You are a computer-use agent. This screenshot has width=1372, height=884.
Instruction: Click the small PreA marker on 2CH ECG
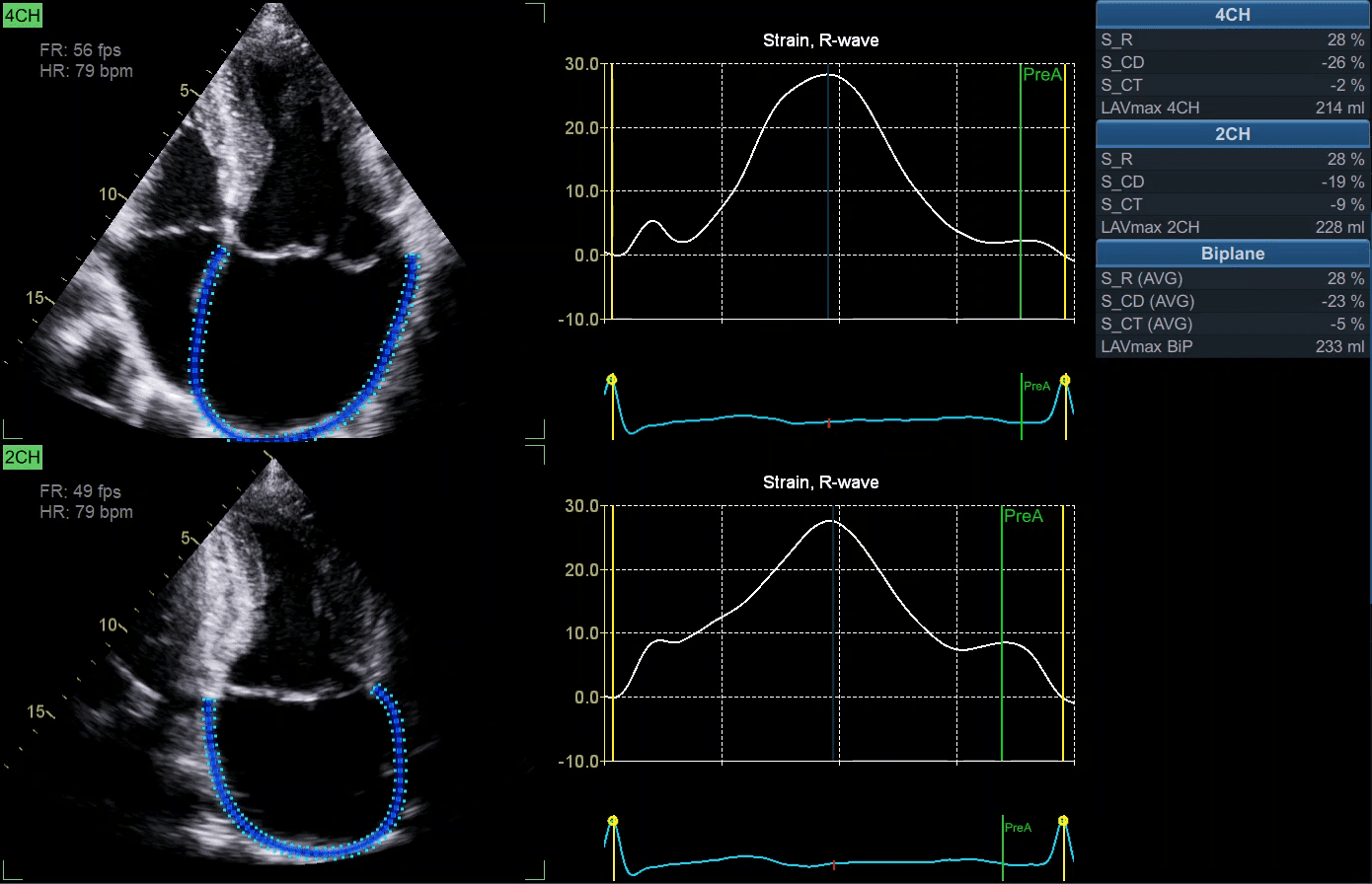coord(1018,828)
